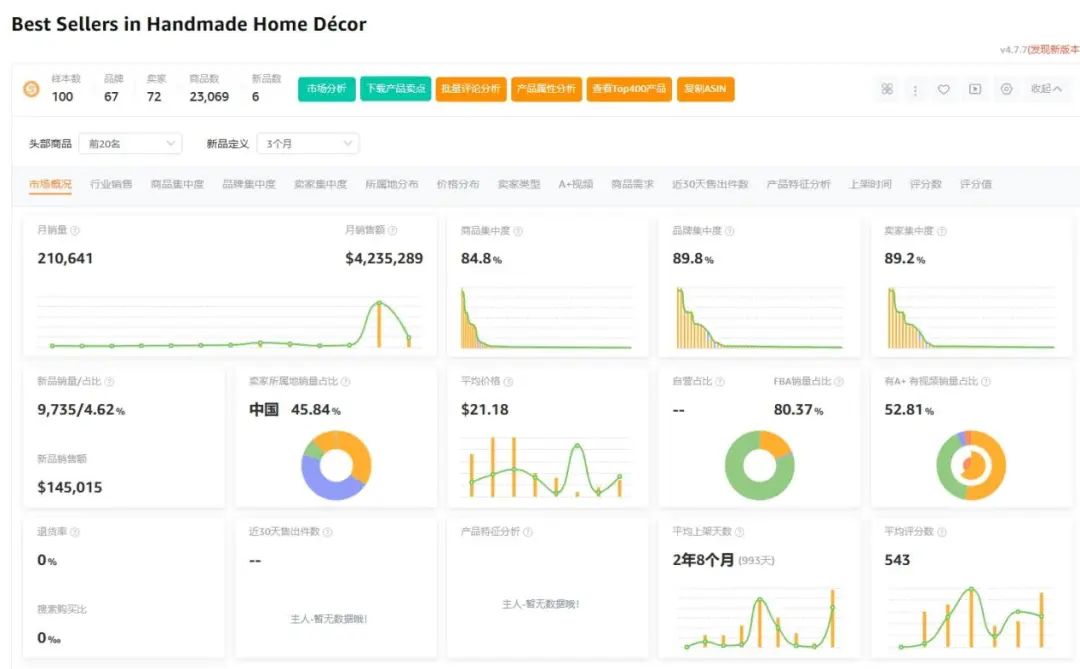Open the 近30天售出件数 tab

coord(710,185)
